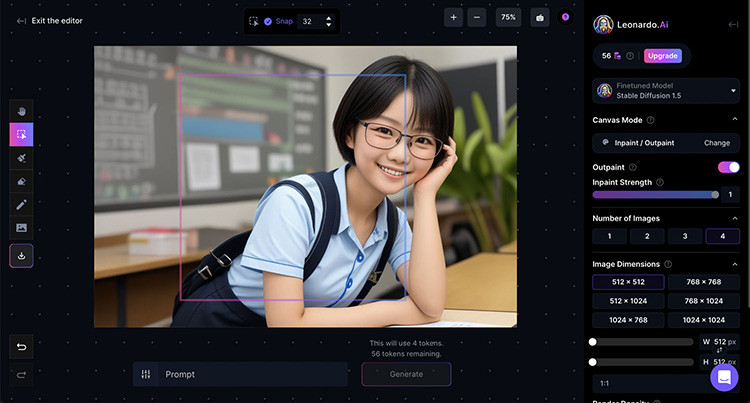The height and width of the screenshot is (403, 750).
Task: Open the upload image tool
Action: click(22, 228)
